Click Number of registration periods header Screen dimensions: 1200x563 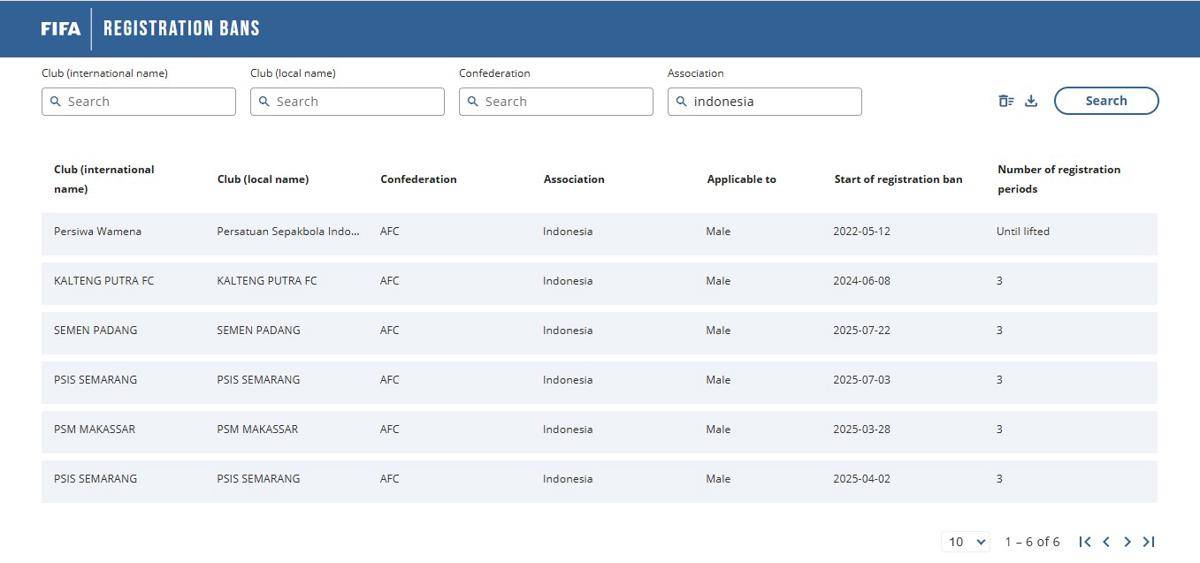(1059, 179)
